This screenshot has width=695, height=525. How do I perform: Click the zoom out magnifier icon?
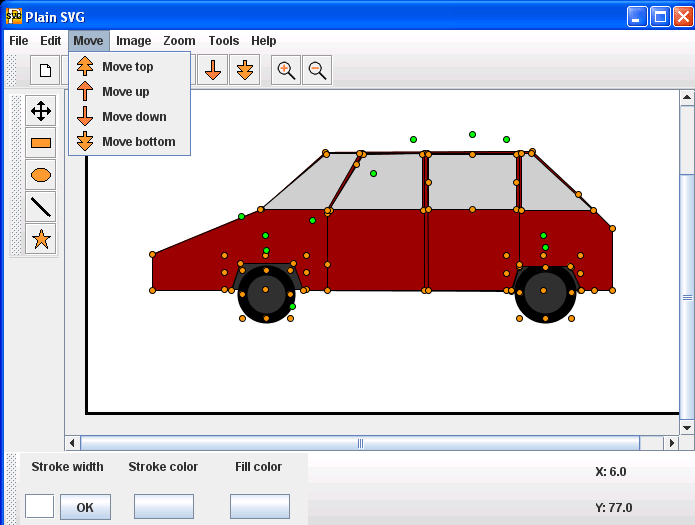317,70
